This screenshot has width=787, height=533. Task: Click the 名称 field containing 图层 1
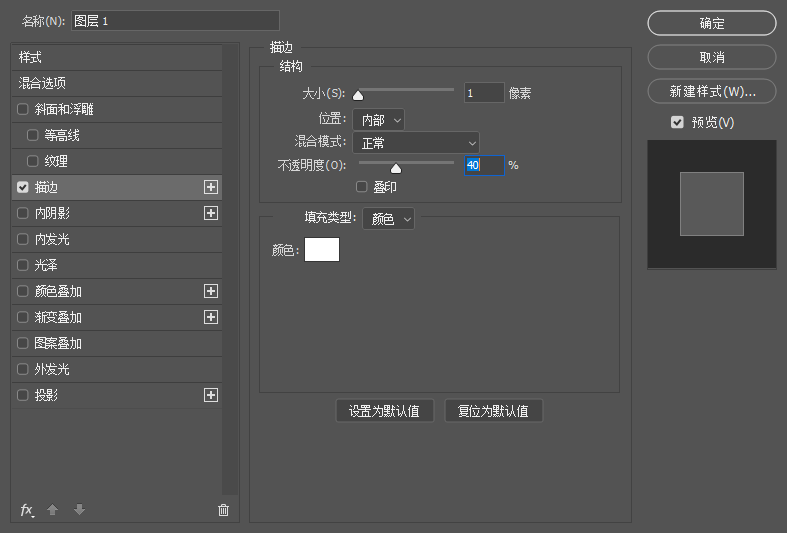[x=175, y=21]
